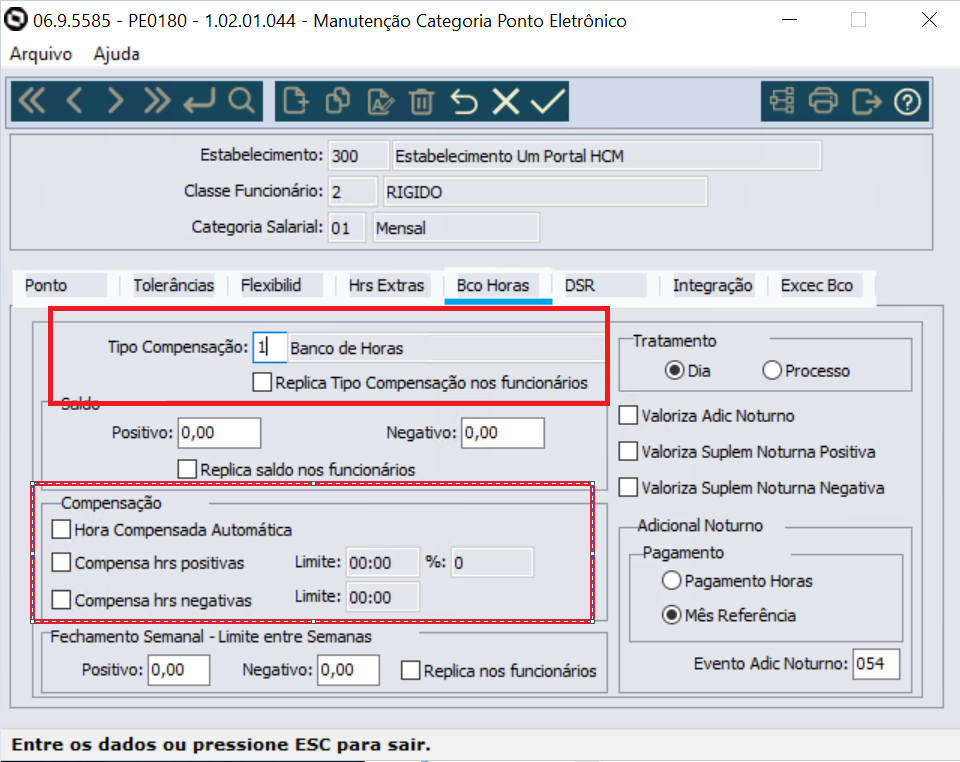Toggle Valoriza Adic Noturno
Image resolution: width=960 pixels, height=762 pixels.
point(628,416)
